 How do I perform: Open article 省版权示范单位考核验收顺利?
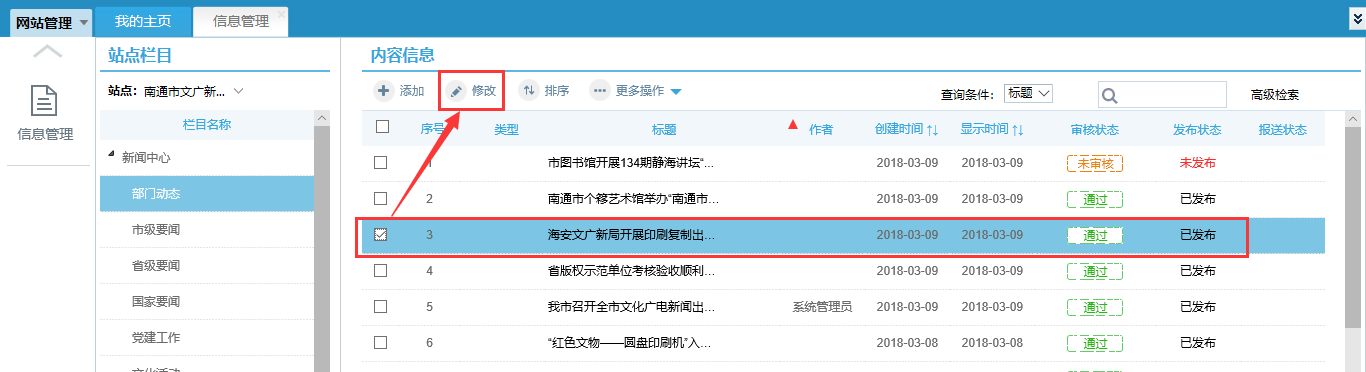(x=631, y=271)
